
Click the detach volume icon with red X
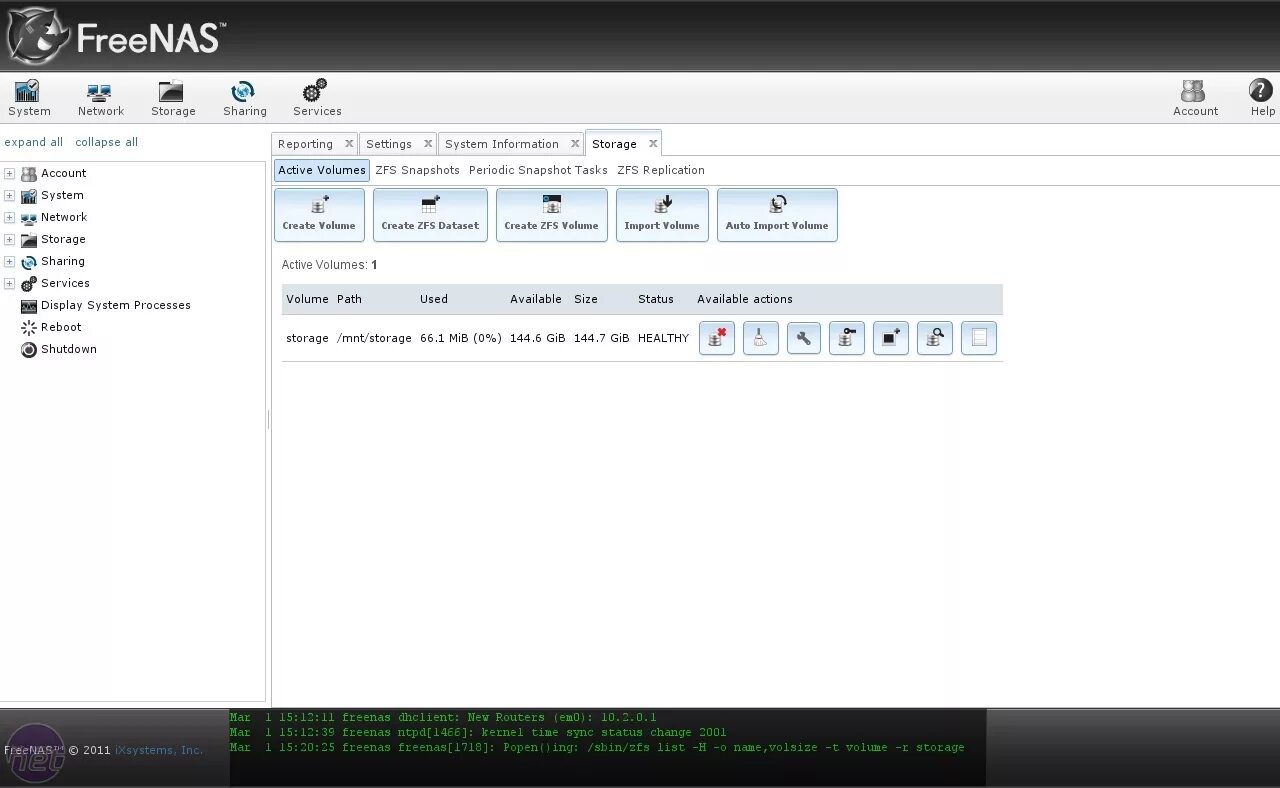[717, 338]
